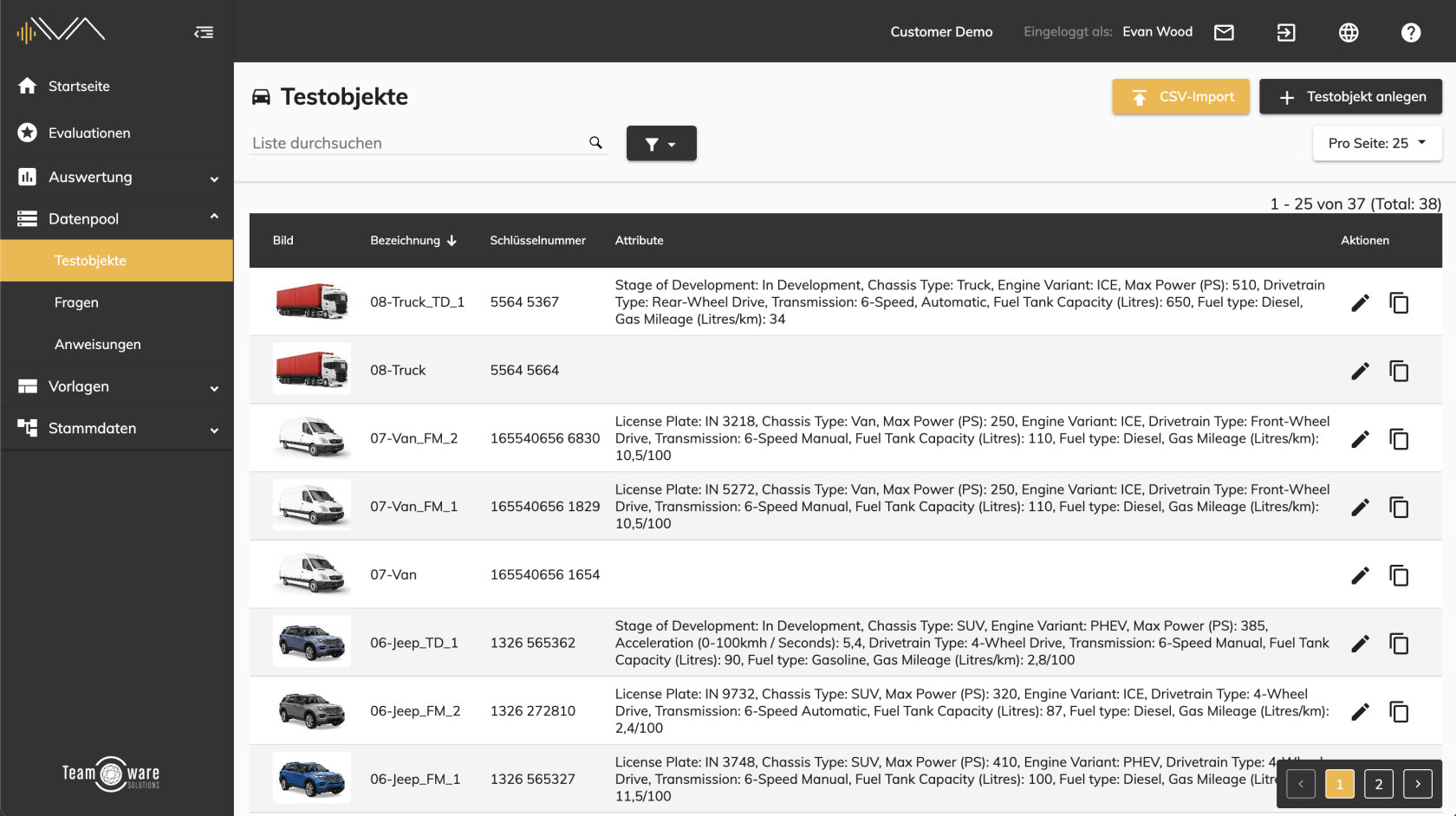Viewport: 1456px width, 816px height.
Task: Collapse the Datenpool menu
Action: (x=117, y=218)
